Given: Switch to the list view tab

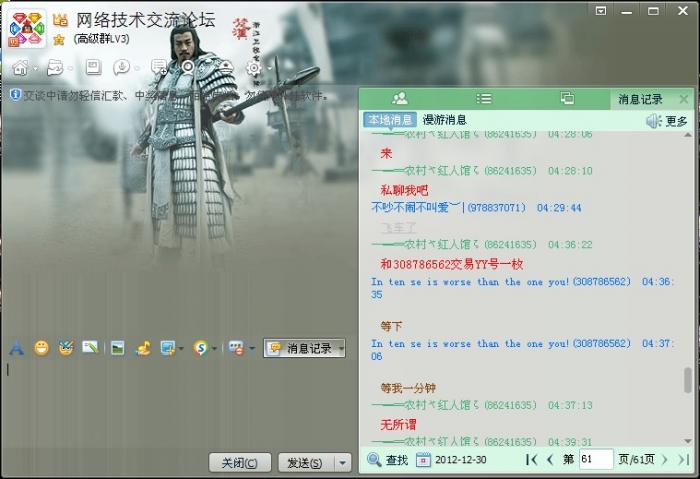Looking at the screenshot, I should click(x=483, y=98).
